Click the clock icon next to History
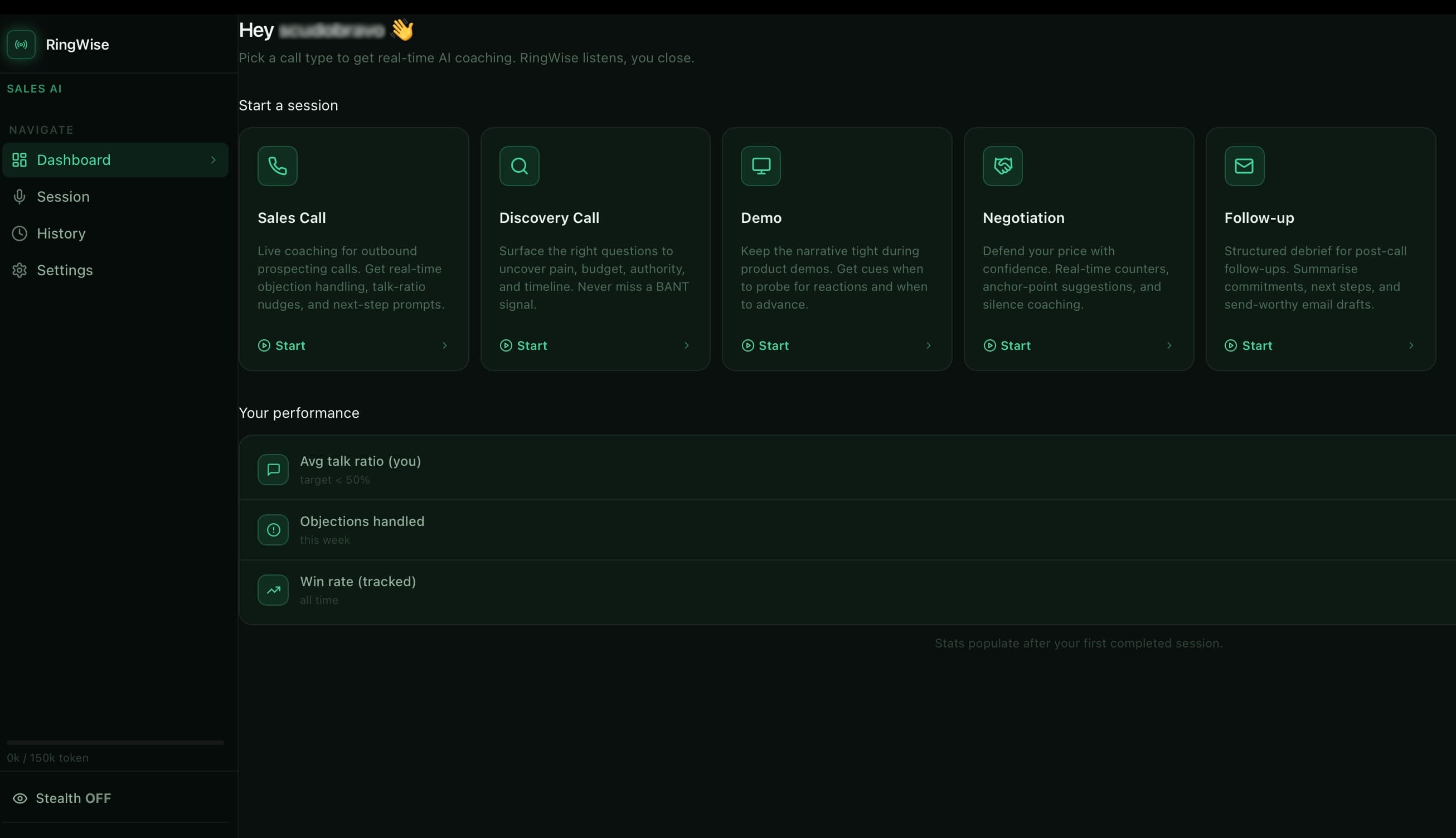 [20, 233]
